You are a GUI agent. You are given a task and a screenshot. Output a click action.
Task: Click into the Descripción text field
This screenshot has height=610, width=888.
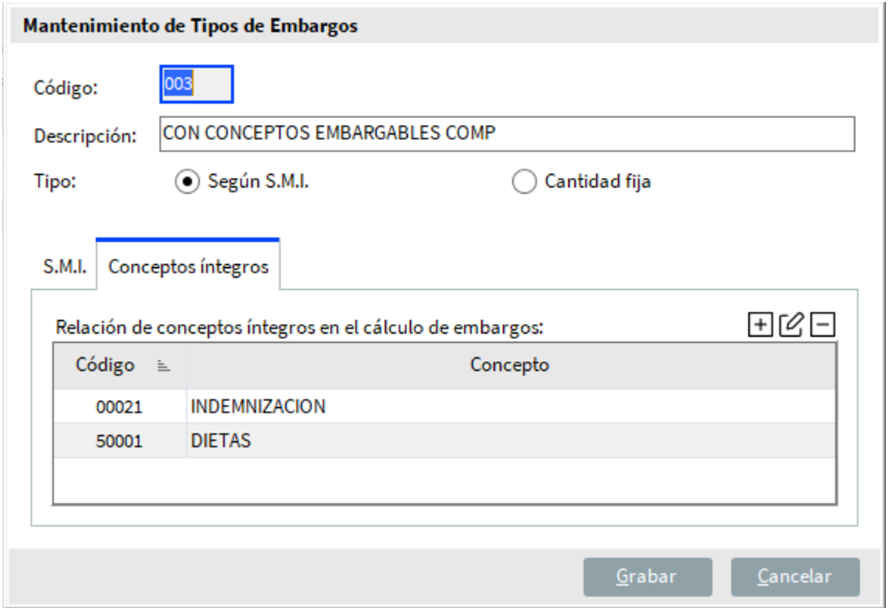coord(506,134)
